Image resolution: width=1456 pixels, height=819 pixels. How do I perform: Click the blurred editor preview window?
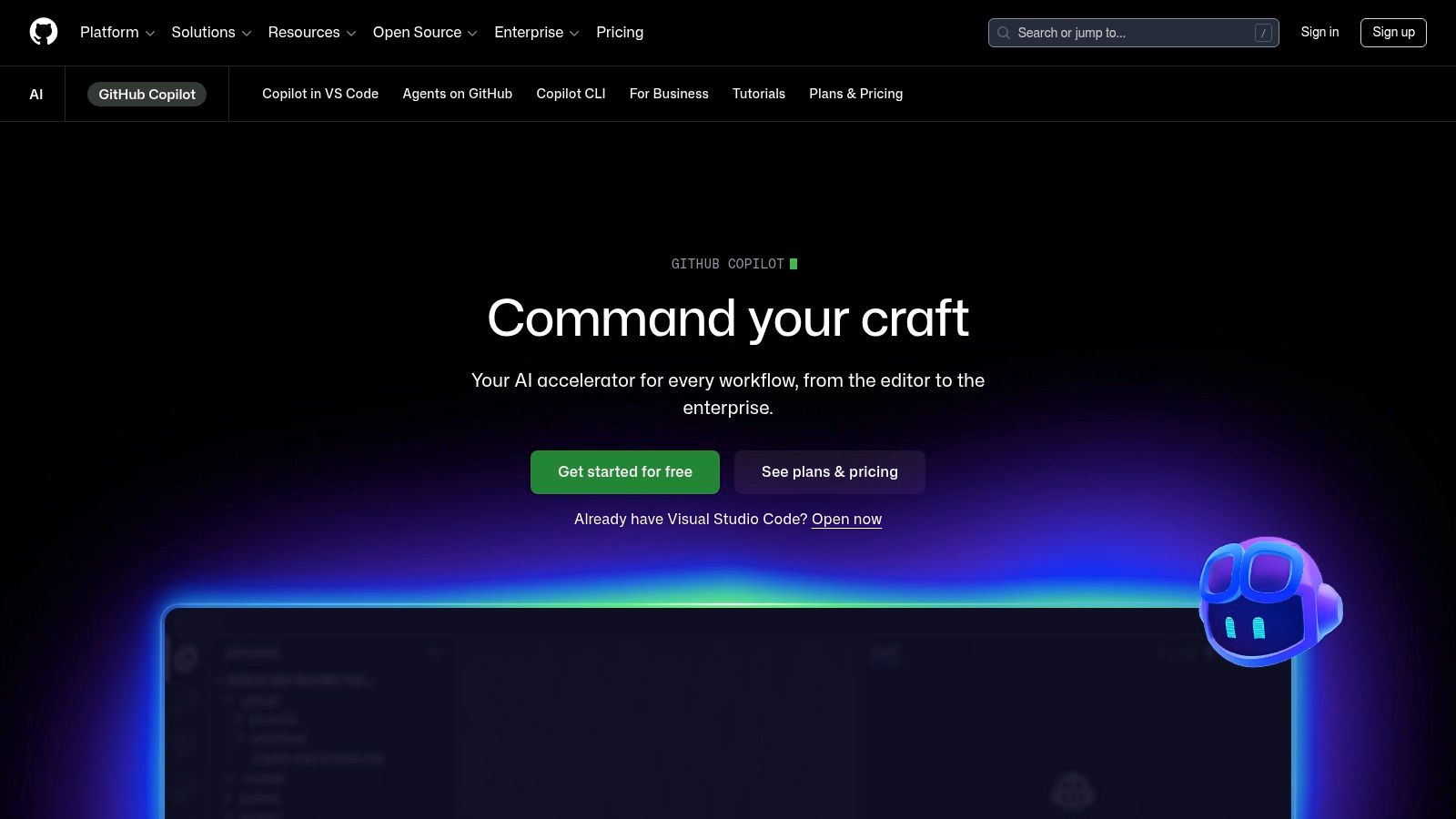[728, 713]
